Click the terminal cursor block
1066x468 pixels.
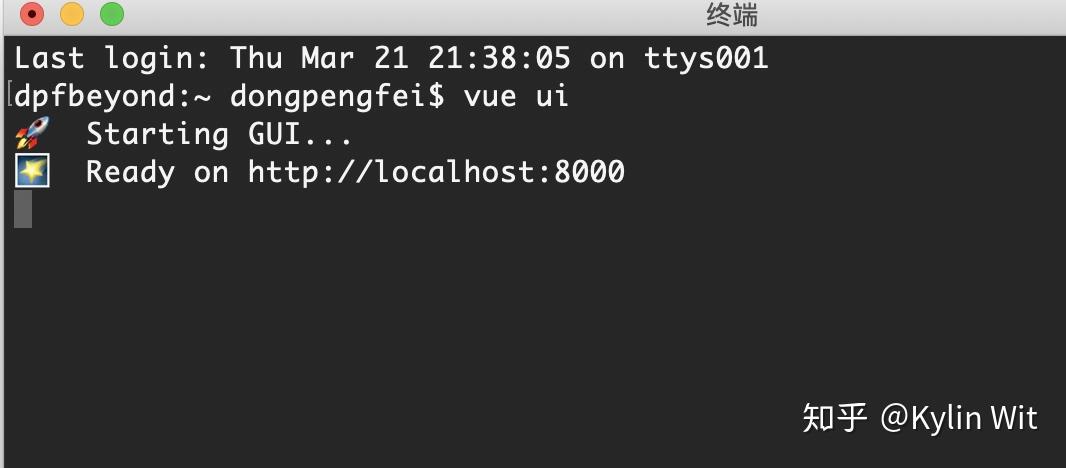23,209
